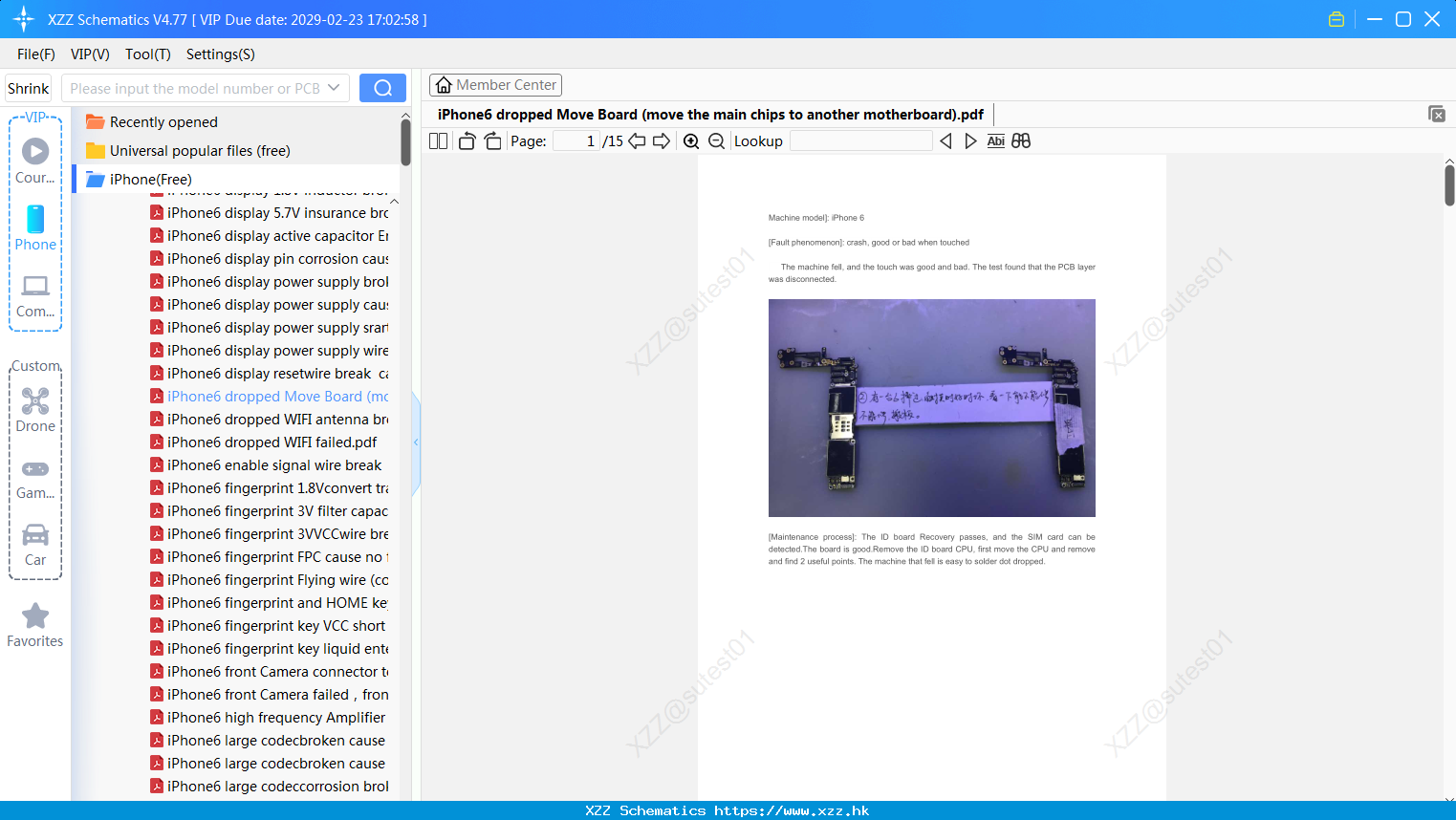Open iPhone6 display pin corrosion file
This screenshot has height=820, width=1456.
(x=270, y=258)
